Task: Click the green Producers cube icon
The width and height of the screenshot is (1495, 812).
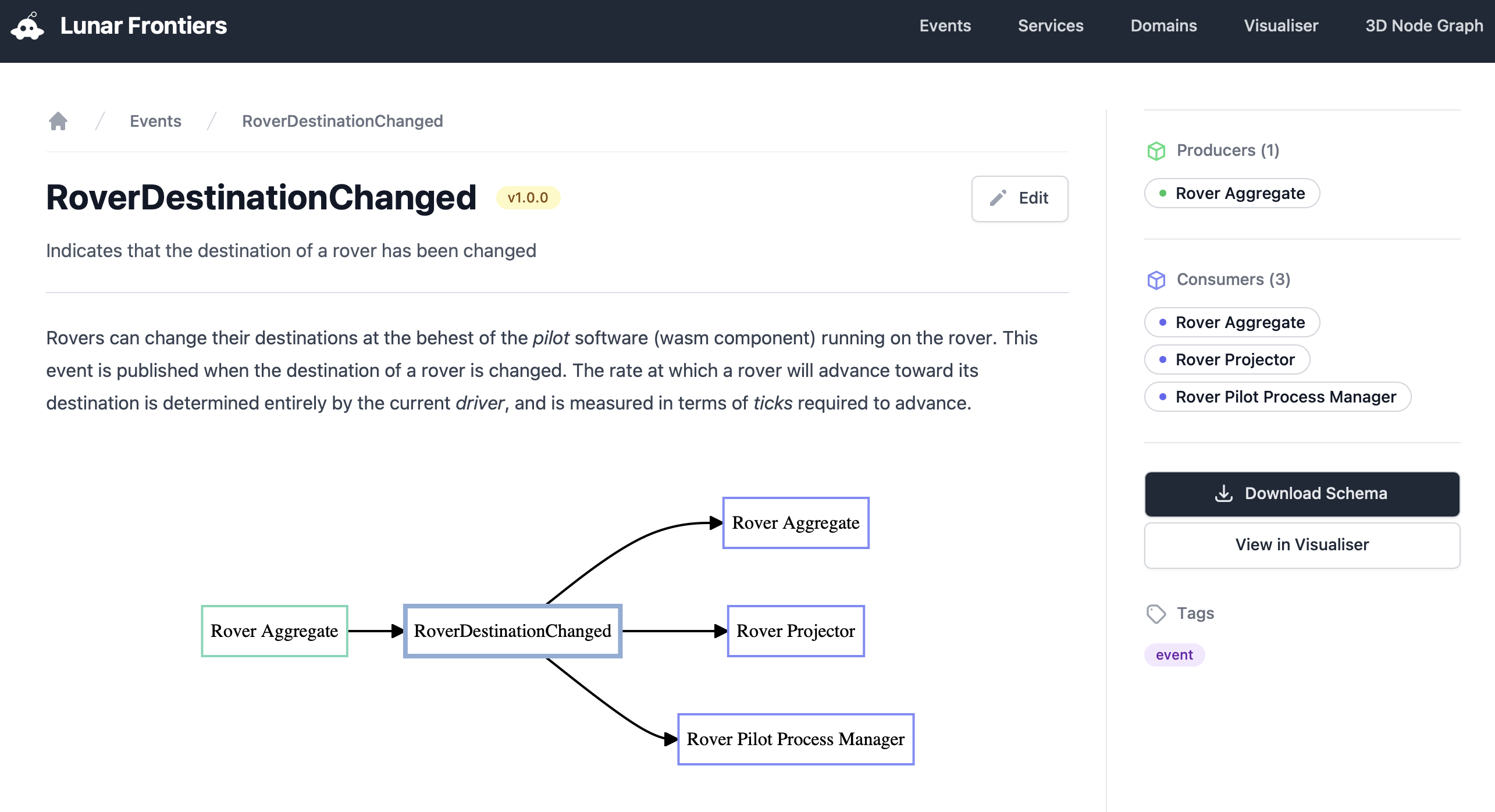Action: (1156, 151)
